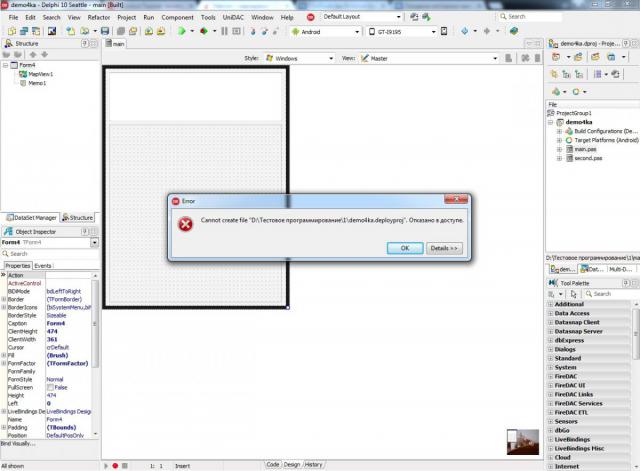Click the picture thumbnail in designer corner
This screenshot has width=640, height=471.
523,442
